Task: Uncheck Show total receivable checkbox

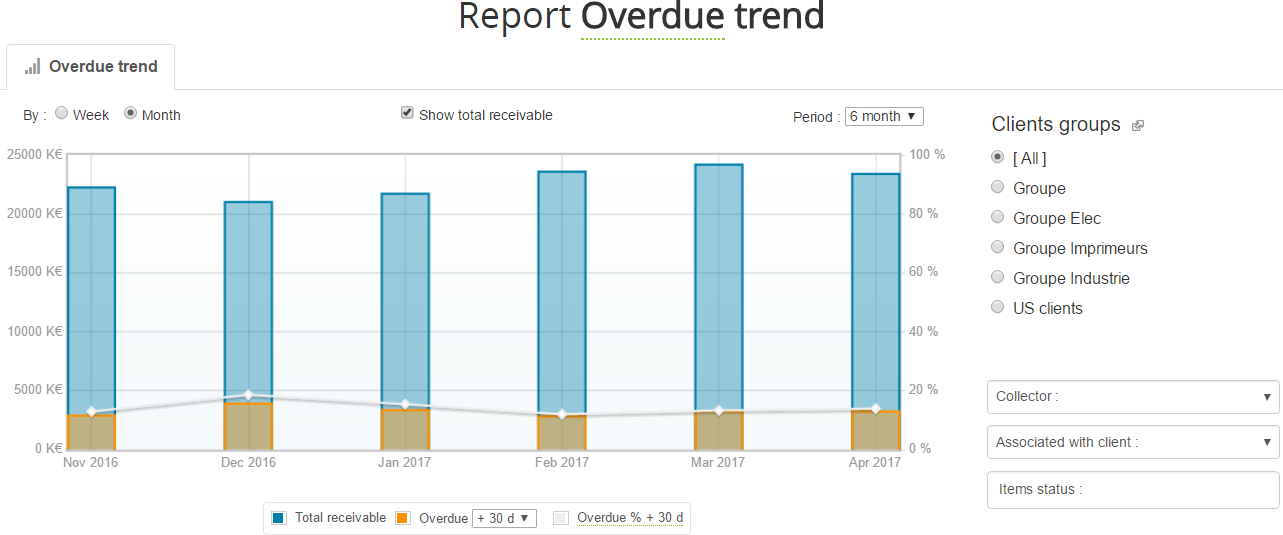Action: click(407, 113)
